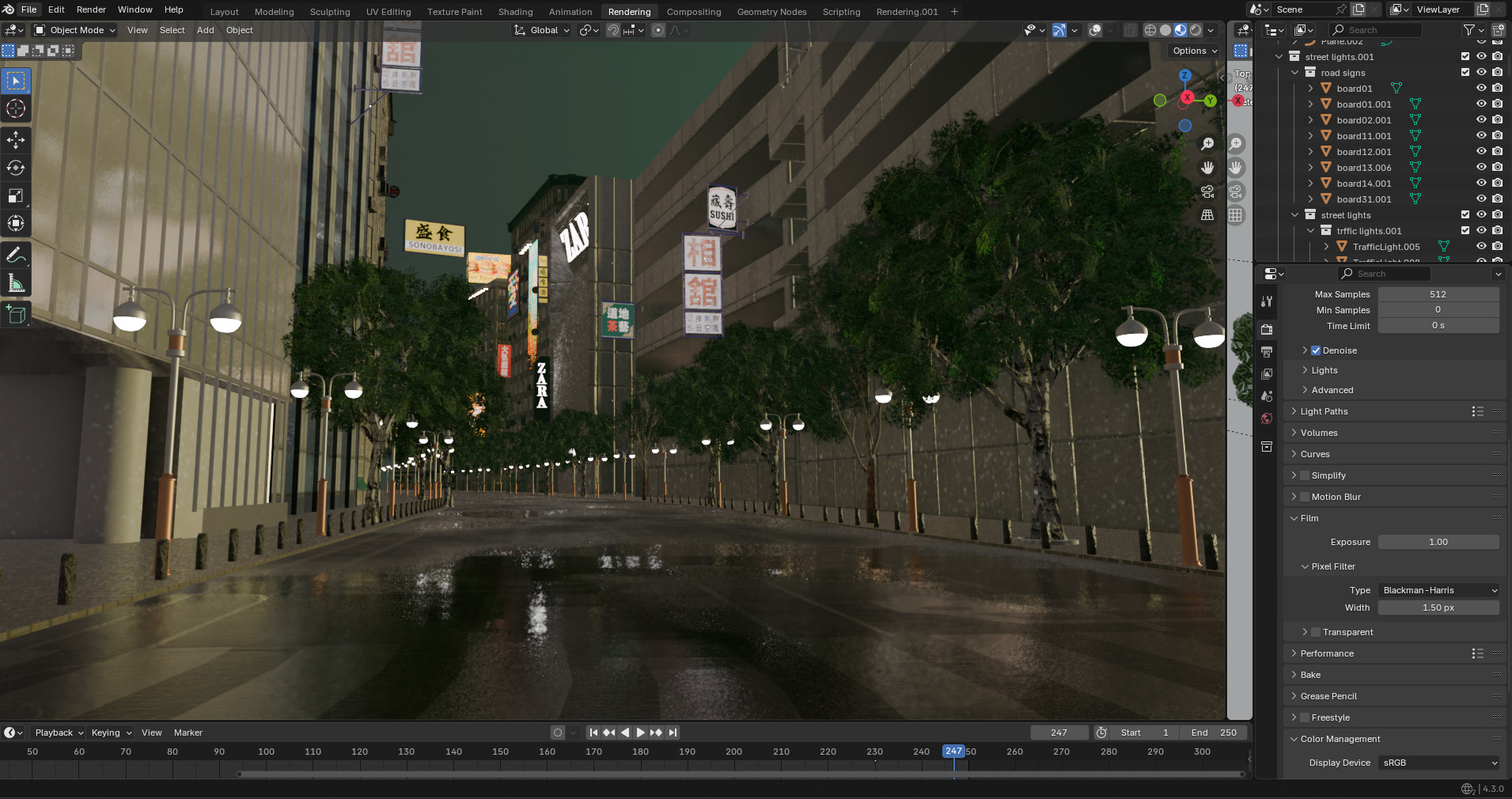Image resolution: width=1512 pixels, height=799 pixels.
Task: Select the Add Cube tool
Action: click(16, 314)
